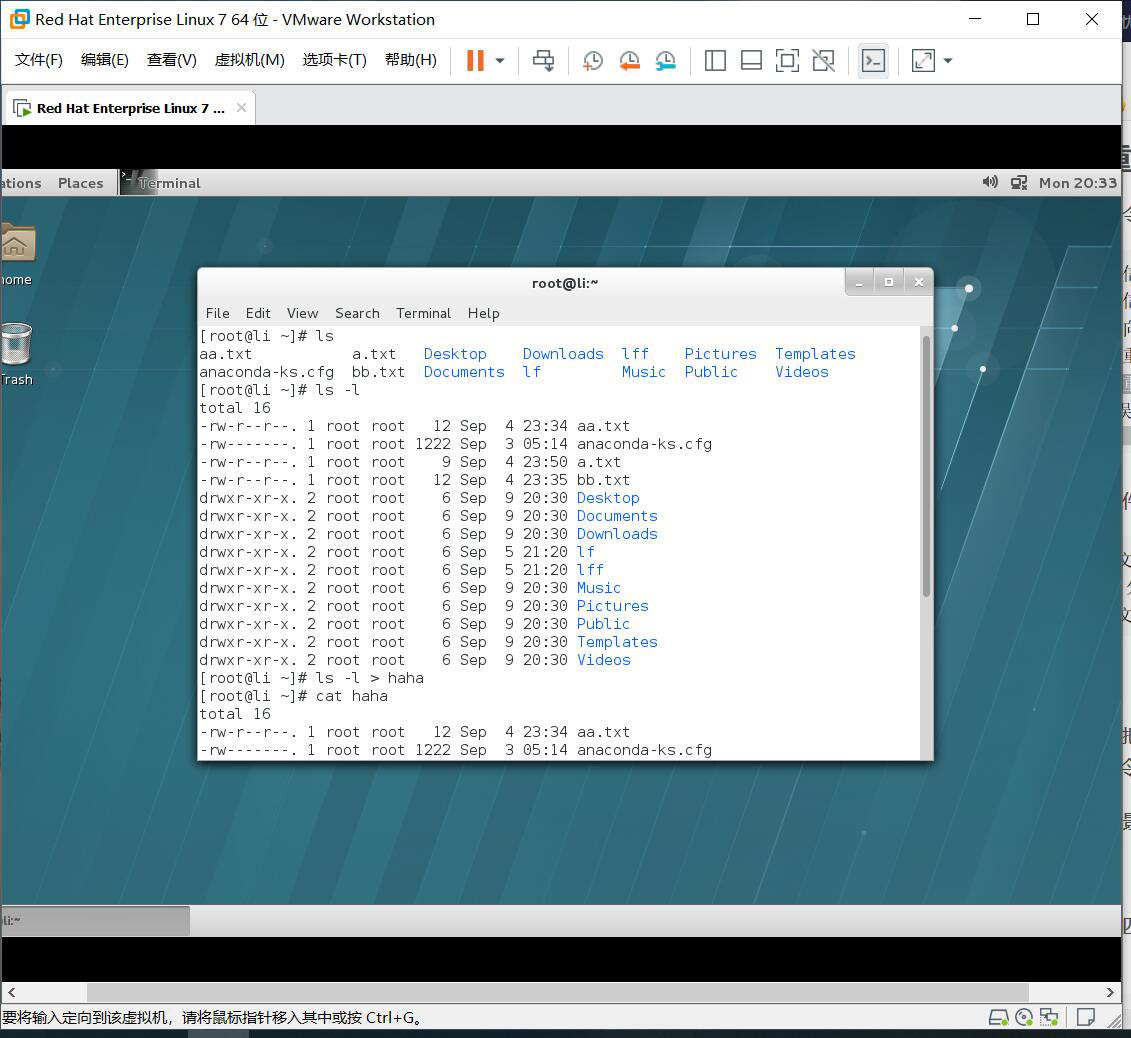Open the home folder desktop icon
Viewport: 1131px width, 1038px height.
(17, 254)
